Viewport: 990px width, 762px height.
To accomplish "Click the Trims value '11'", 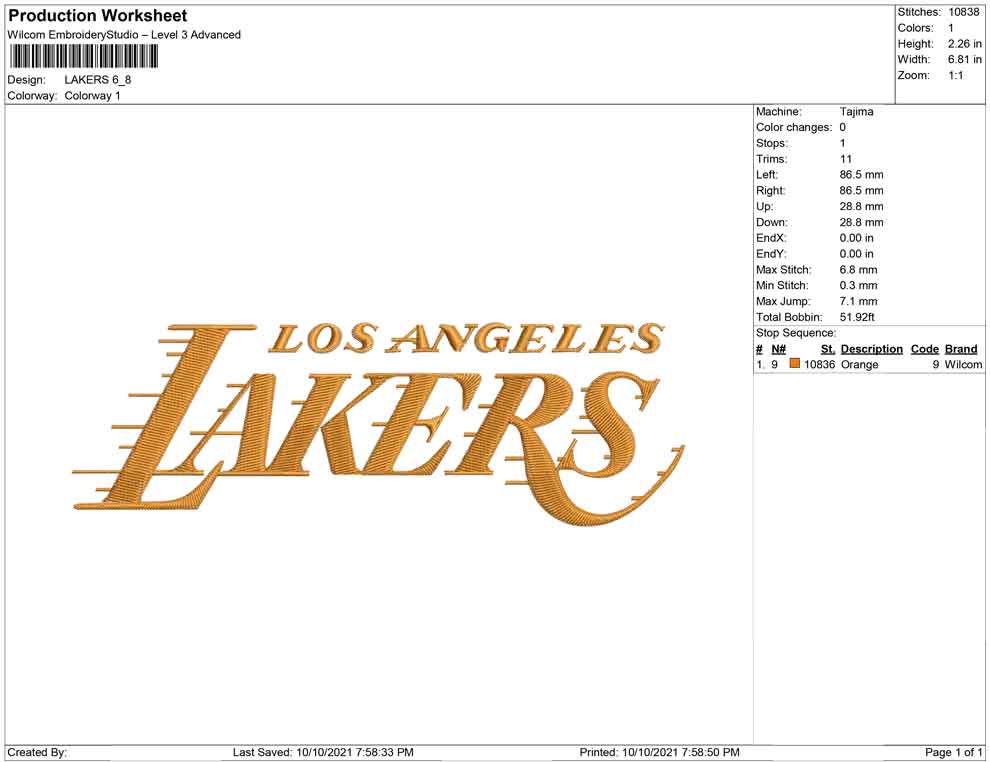I will click(x=845, y=159).
